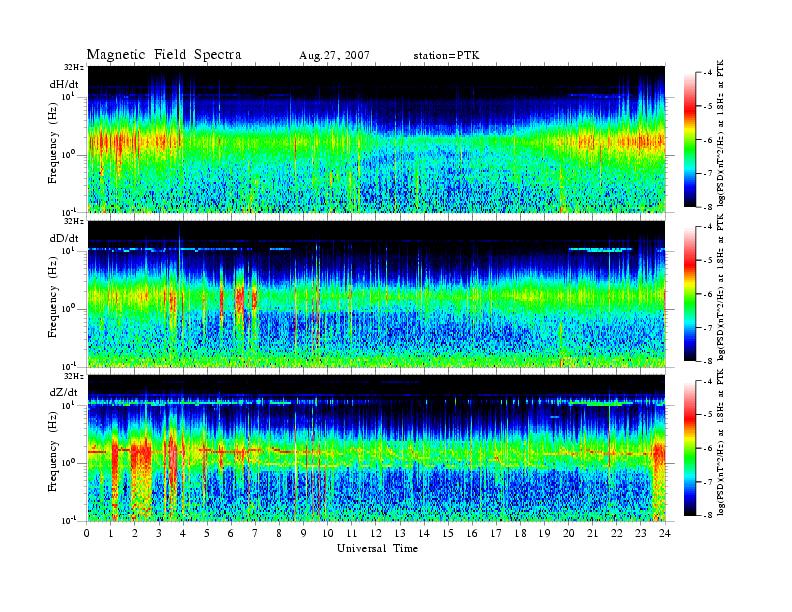Click hour tick label "9" on time axis
The image size is (792, 612).
point(304,533)
